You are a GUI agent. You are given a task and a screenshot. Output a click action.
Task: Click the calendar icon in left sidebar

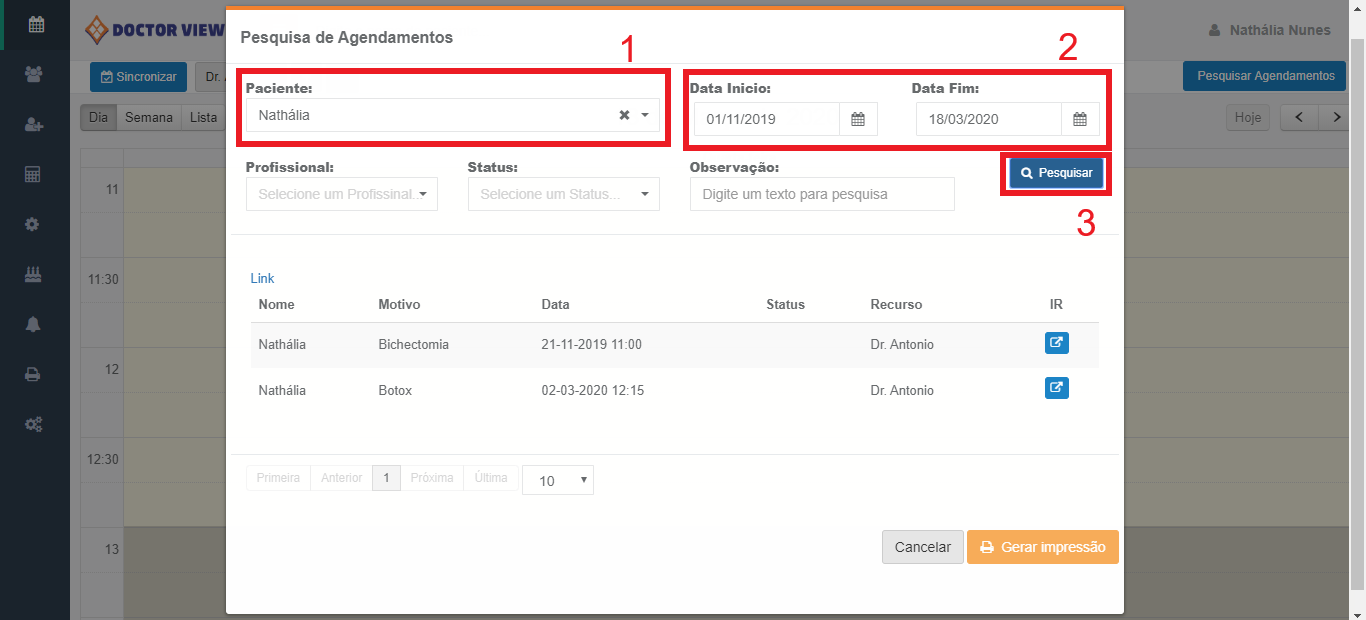[36, 25]
